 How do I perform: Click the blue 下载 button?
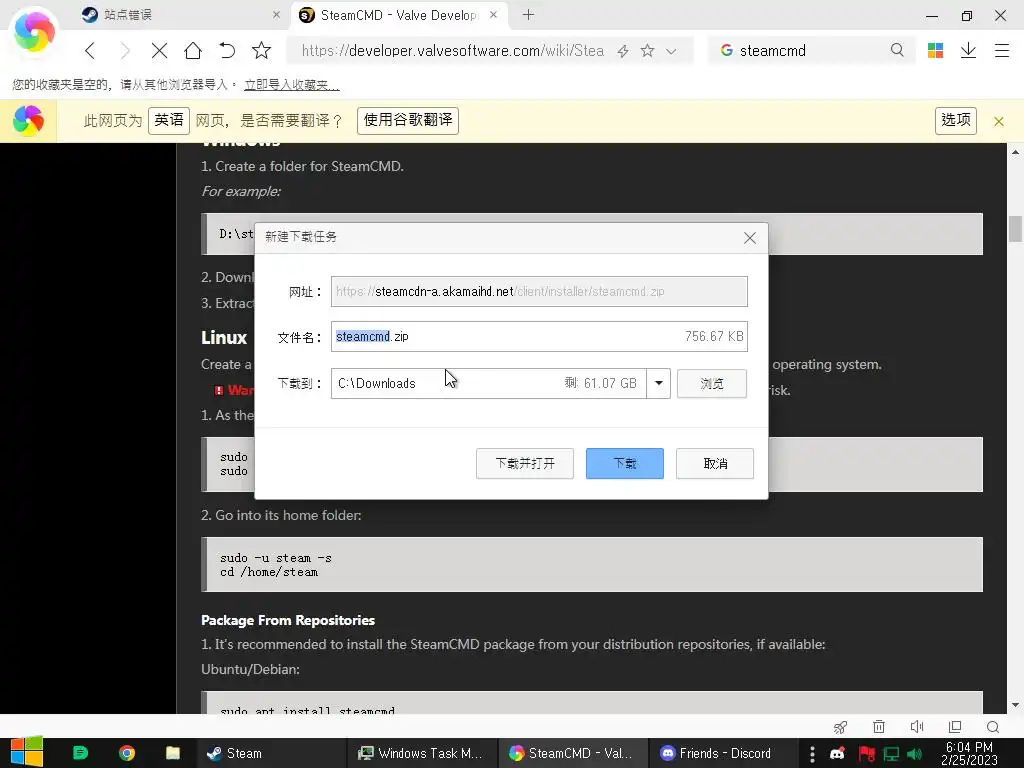click(x=624, y=463)
